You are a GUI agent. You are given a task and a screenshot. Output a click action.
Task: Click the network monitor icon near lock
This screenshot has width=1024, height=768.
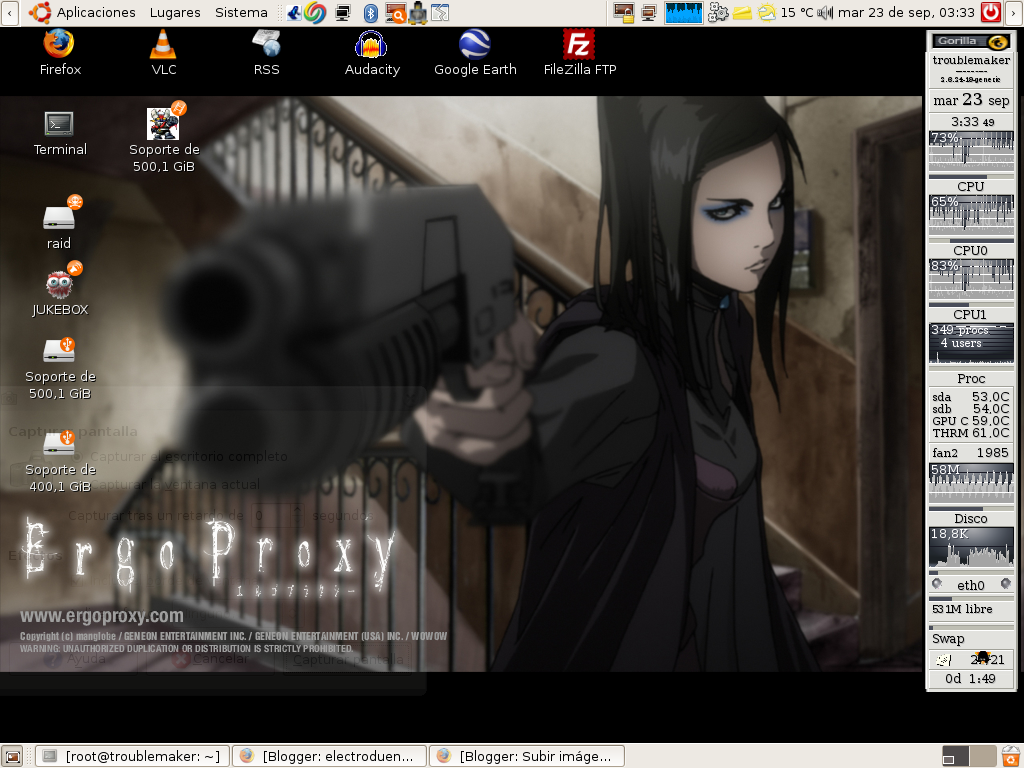(648, 12)
